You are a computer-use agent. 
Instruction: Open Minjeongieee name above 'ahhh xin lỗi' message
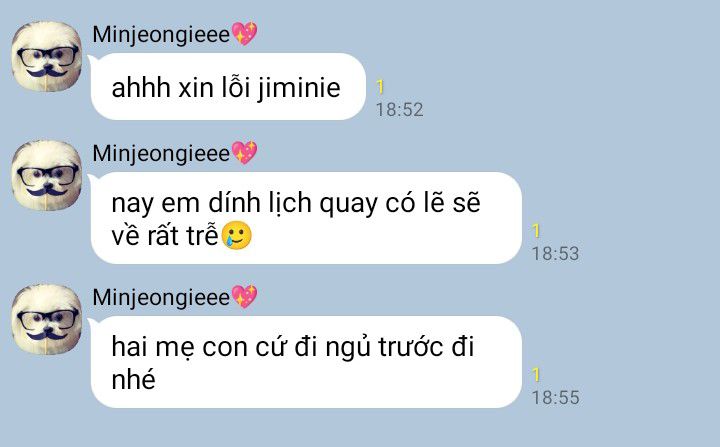coord(161,34)
